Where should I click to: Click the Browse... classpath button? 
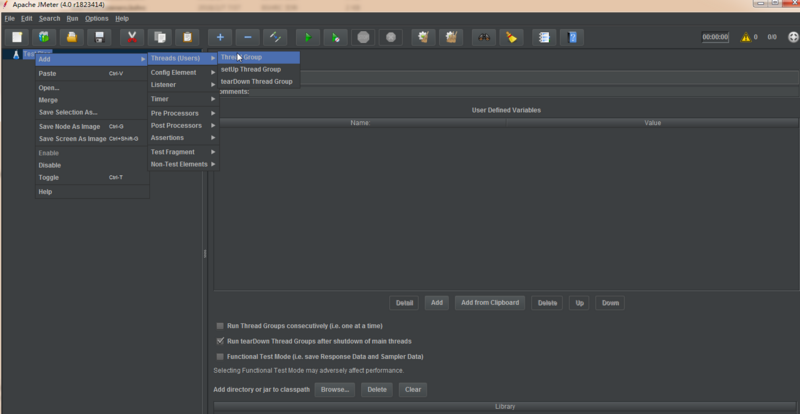(x=335, y=389)
